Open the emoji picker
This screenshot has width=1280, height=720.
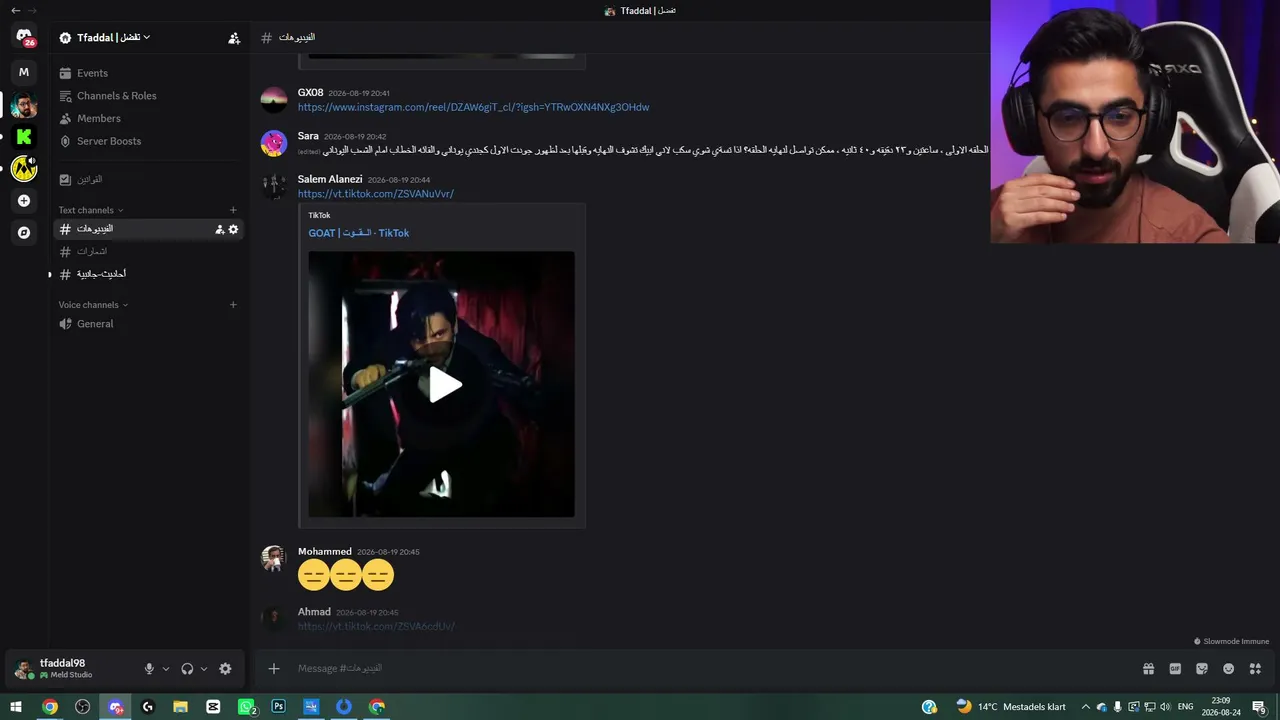pos(1228,669)
